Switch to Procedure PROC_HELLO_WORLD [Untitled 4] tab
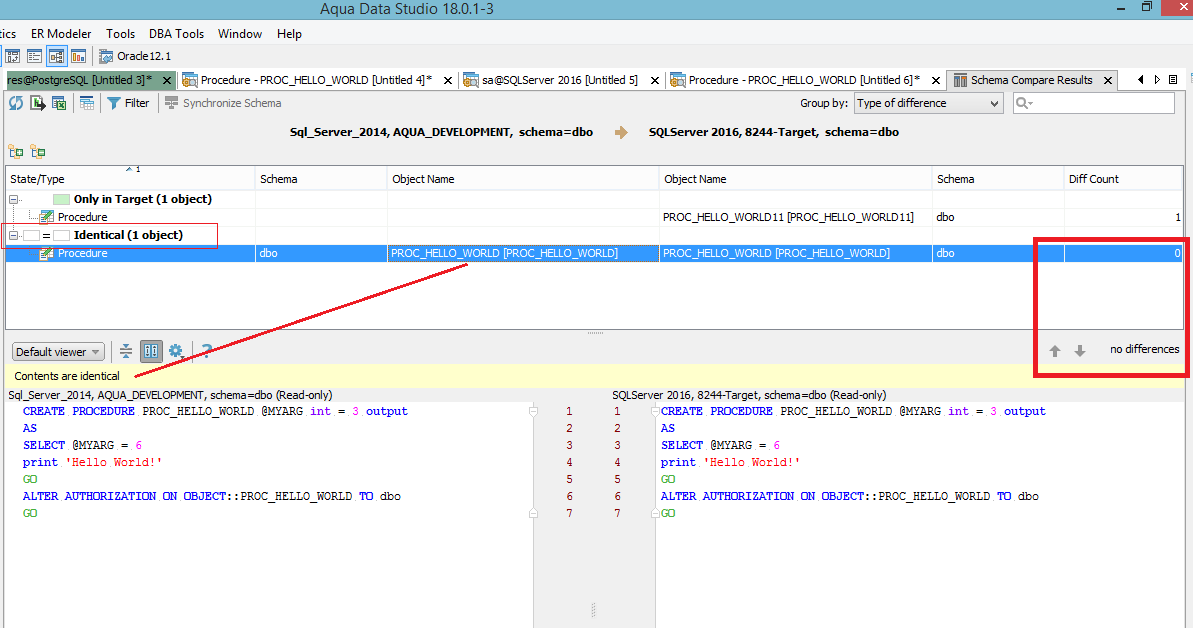This screenshot has height=628, width=1204. pyautogui.click(x=316, y=80)
